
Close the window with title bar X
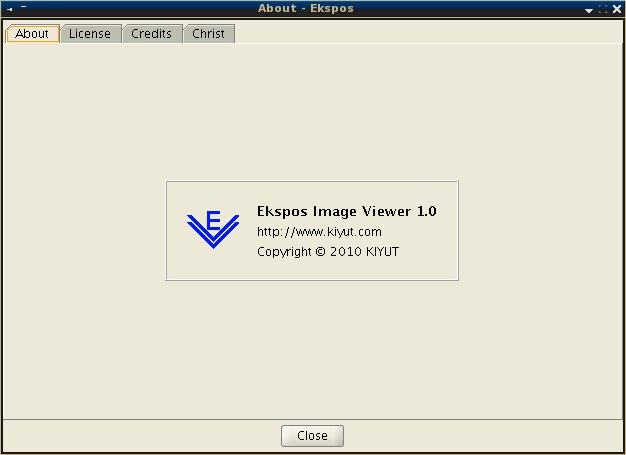click(617, 9)
